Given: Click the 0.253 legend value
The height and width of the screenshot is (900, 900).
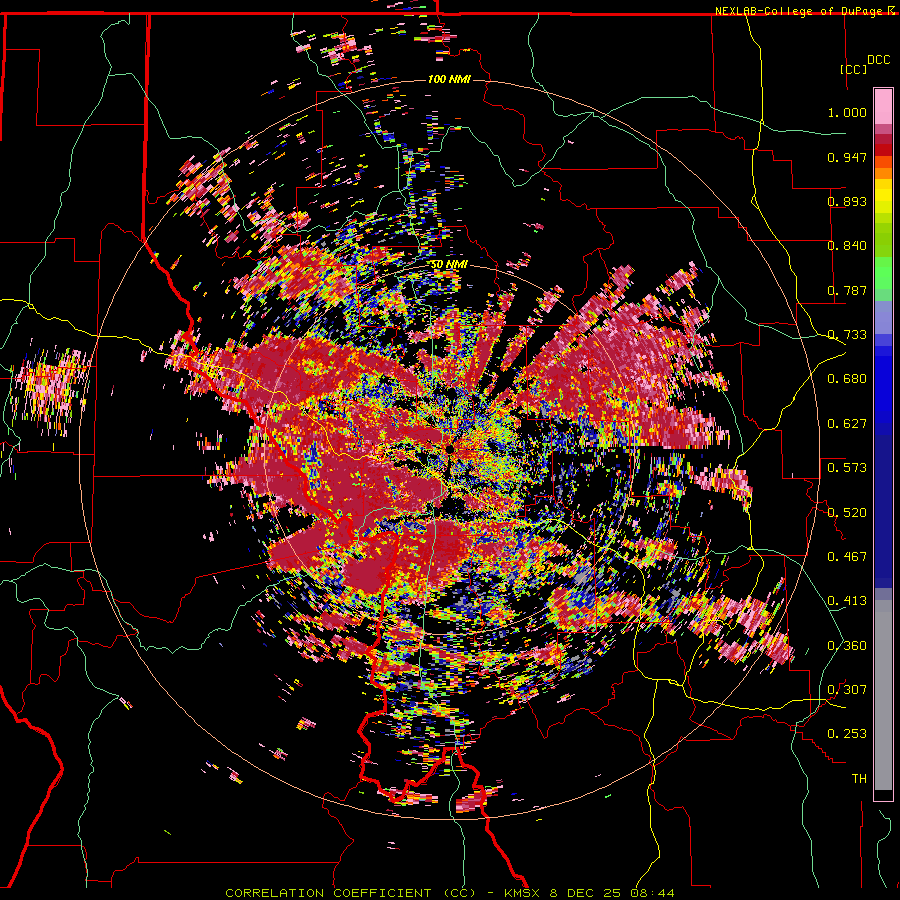Looking at the screenshot, I should coord(847,734).
